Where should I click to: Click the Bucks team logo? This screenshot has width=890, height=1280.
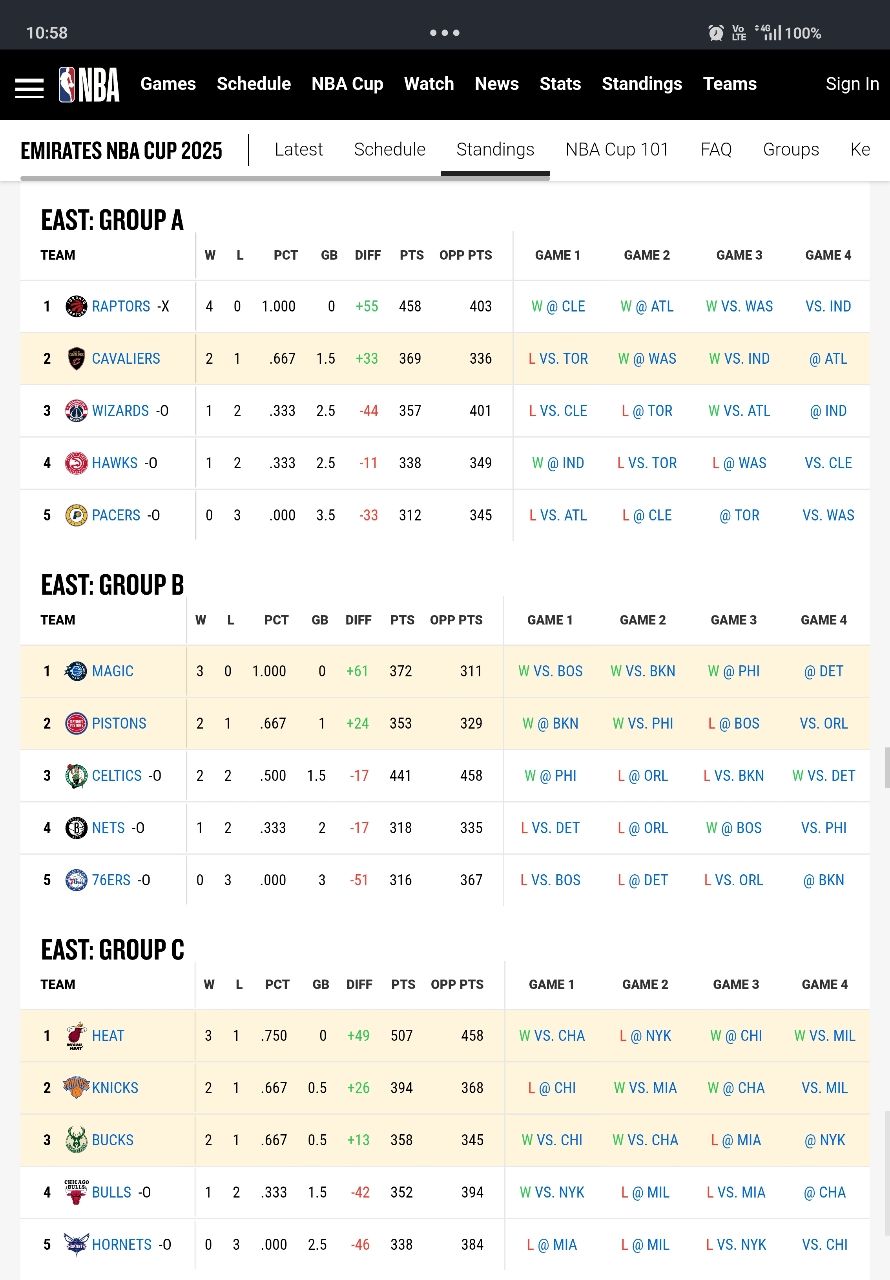pos(76,1140)
